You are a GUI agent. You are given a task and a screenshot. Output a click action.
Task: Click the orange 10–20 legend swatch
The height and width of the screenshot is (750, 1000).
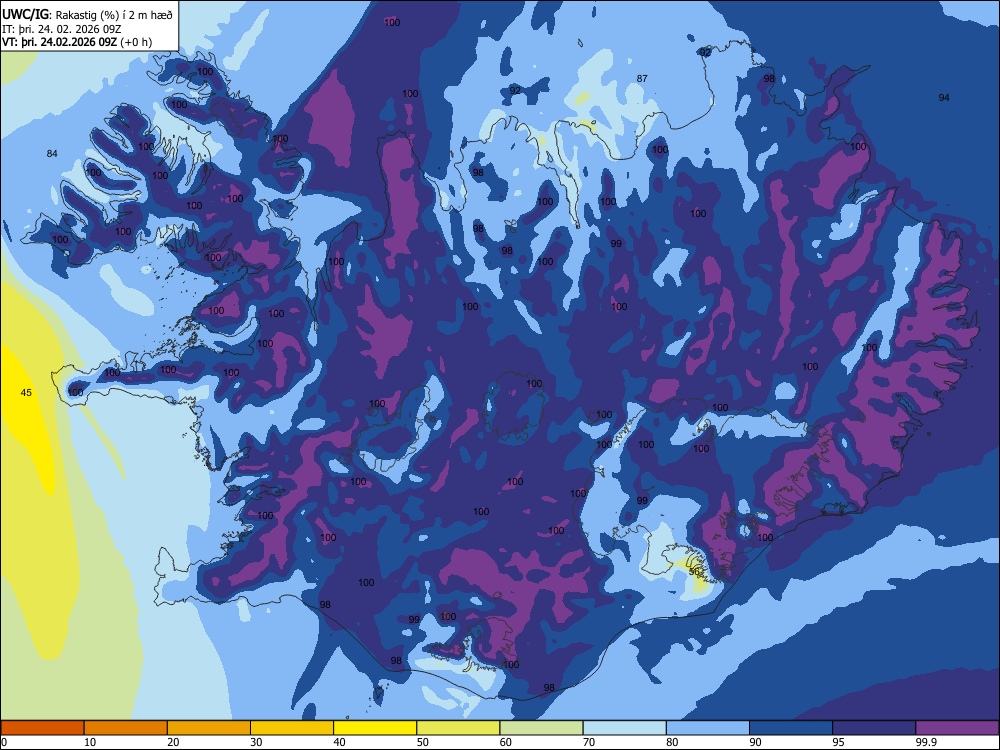126,728
